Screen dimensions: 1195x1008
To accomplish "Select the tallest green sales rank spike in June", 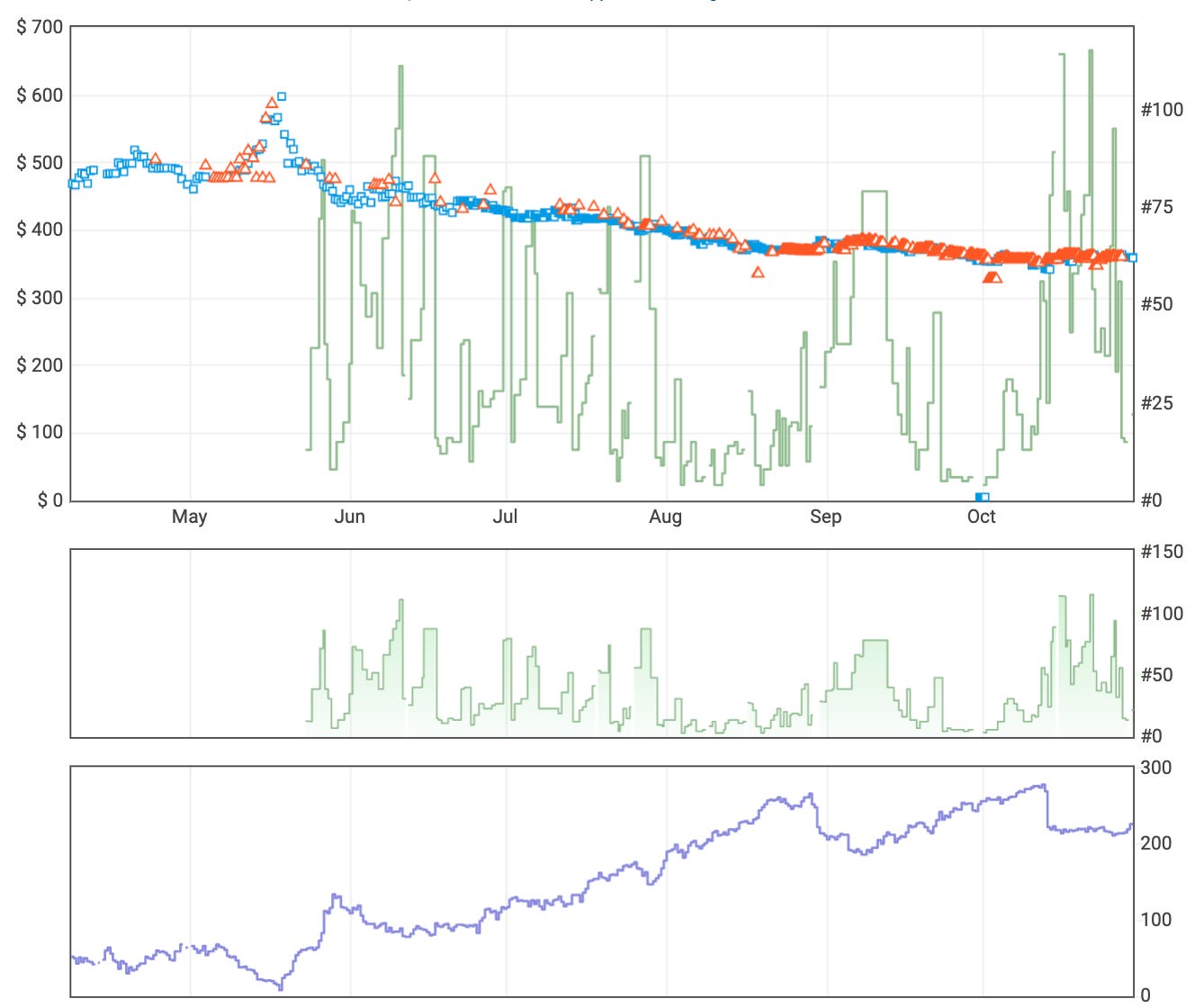I will point(401,67).
